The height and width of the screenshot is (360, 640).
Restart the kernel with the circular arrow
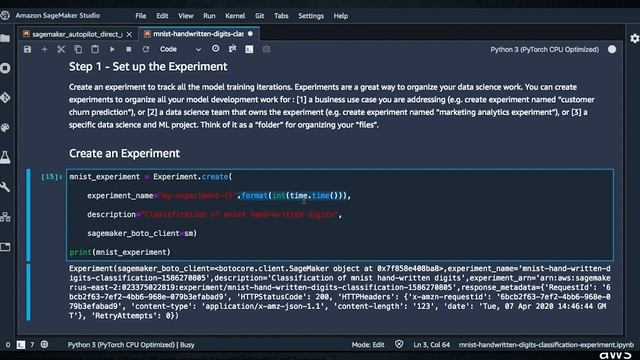pos(145,49)
